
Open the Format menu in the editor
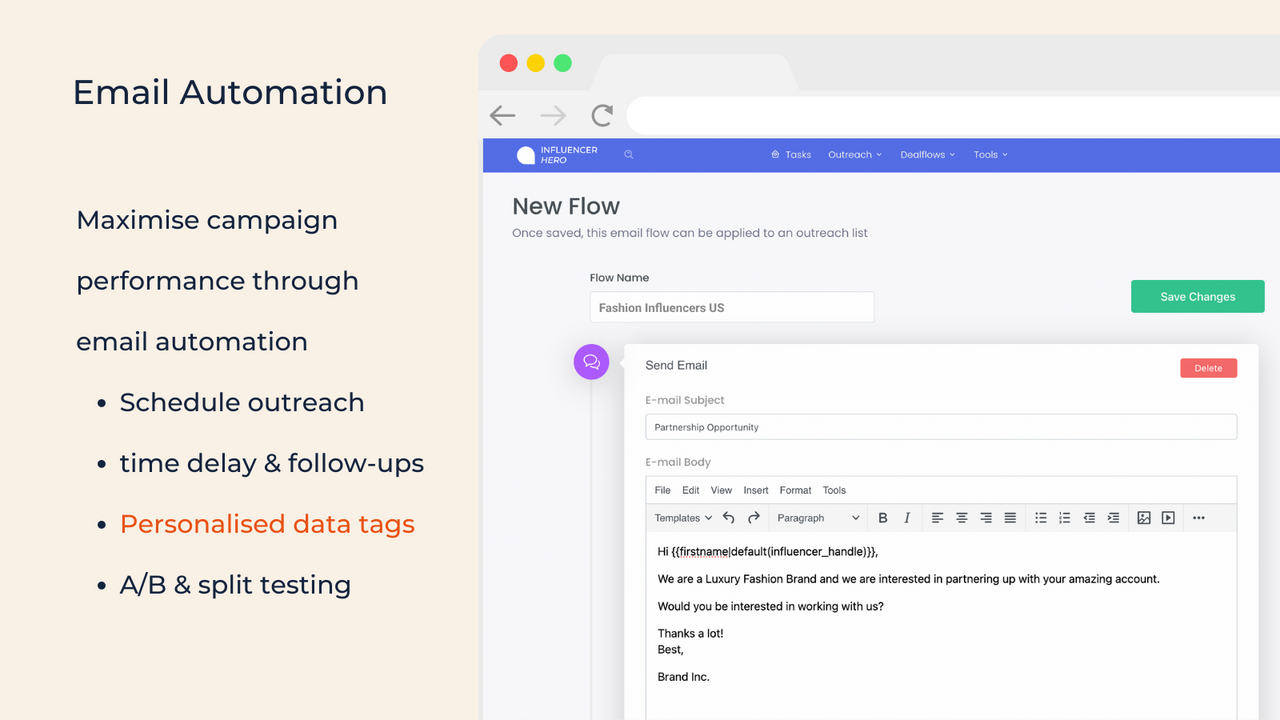click(x=795, y=490)
